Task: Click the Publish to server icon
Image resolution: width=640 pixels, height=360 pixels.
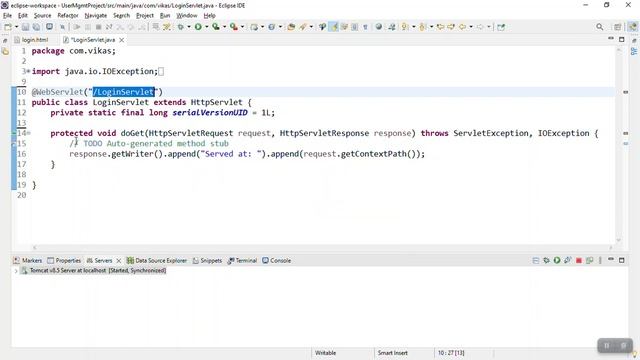Action: click(x=589, y=260)
